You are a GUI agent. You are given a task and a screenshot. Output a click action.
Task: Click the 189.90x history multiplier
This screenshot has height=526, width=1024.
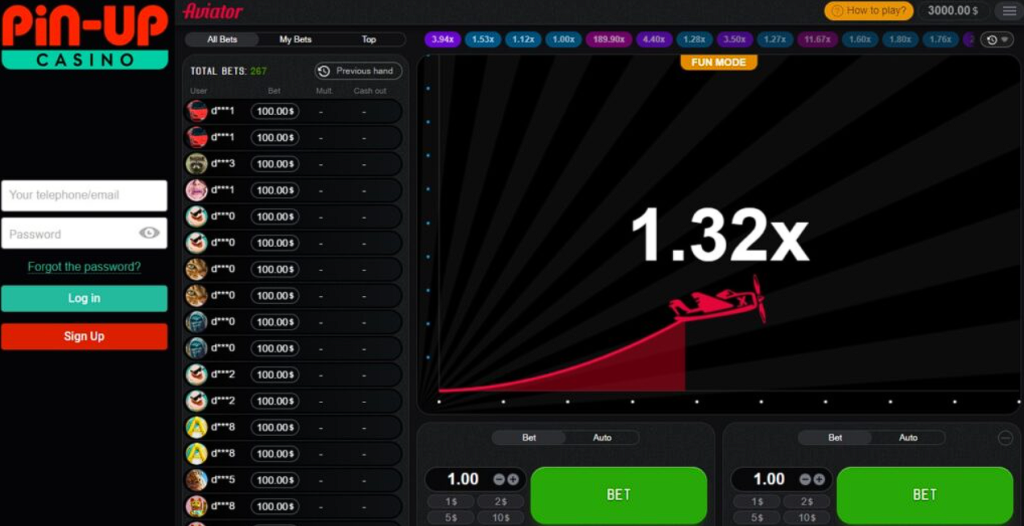[609, 39]
